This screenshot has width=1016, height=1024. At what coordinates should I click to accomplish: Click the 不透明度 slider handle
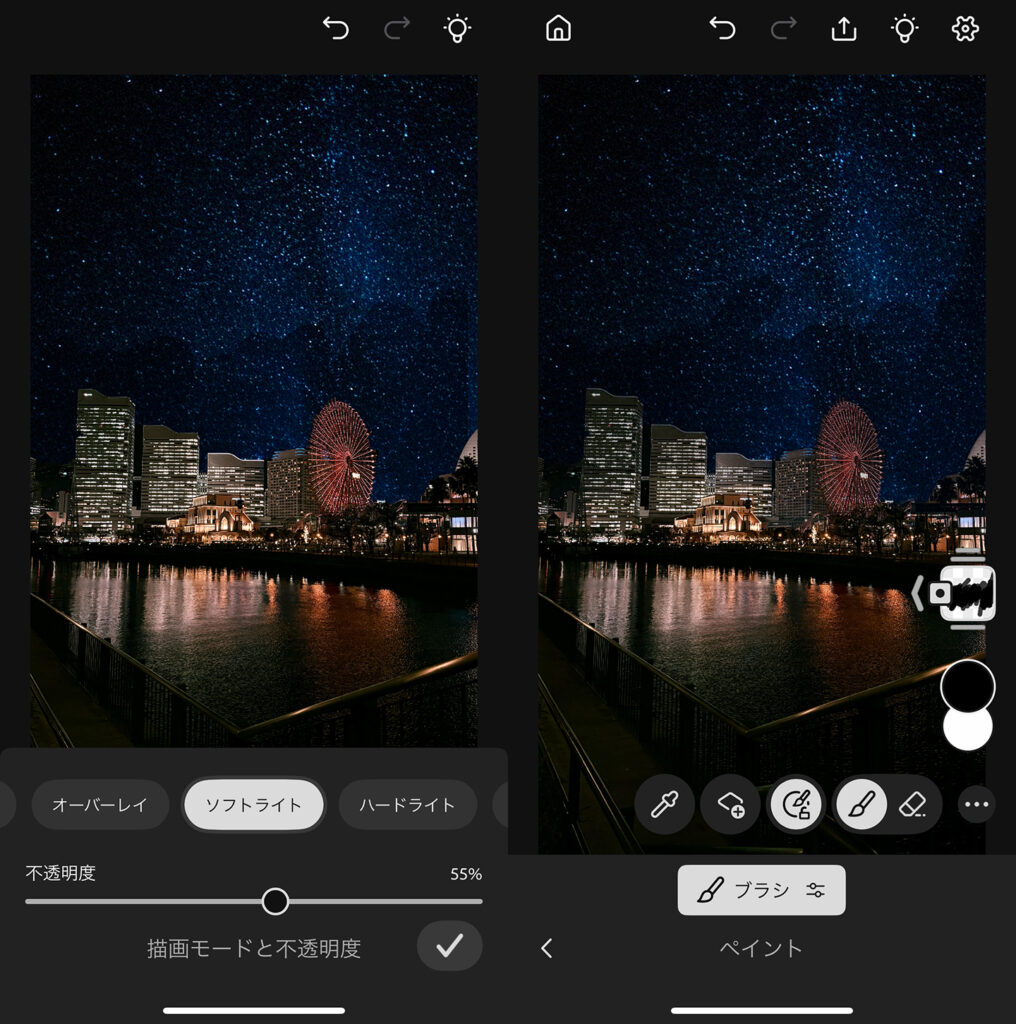coord(276,901)
